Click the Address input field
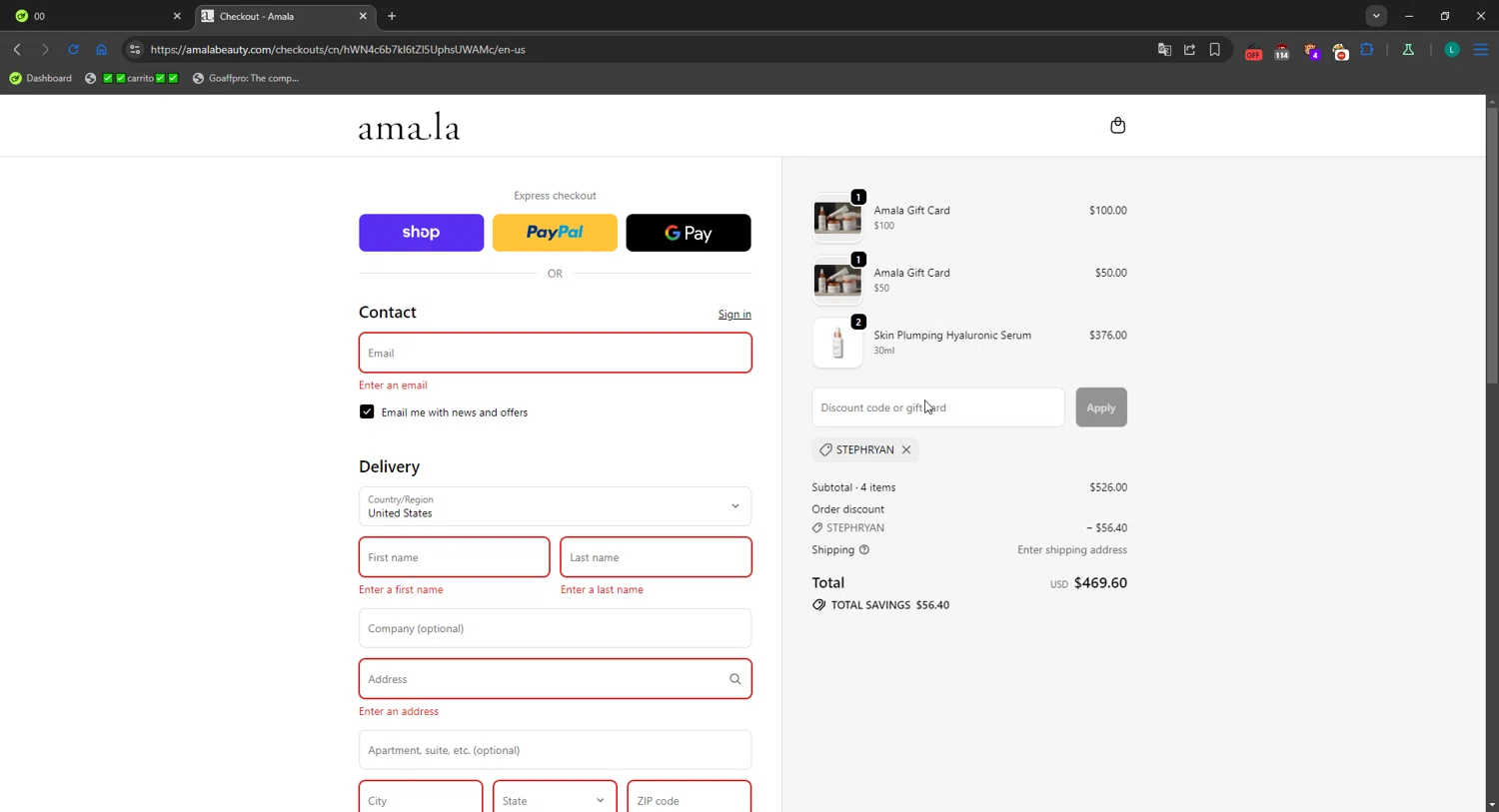 tap(555, 679)
